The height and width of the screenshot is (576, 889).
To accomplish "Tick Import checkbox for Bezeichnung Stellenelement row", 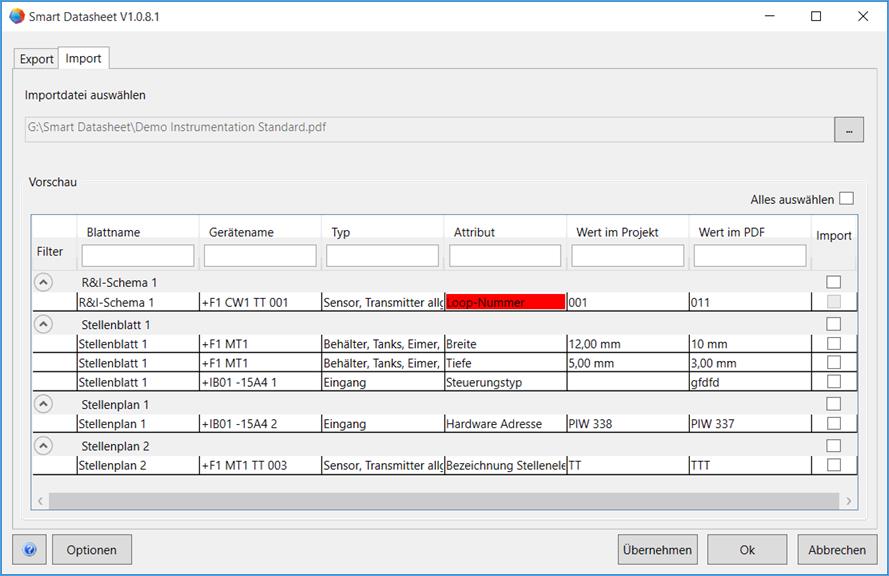I will pos(833,465).
